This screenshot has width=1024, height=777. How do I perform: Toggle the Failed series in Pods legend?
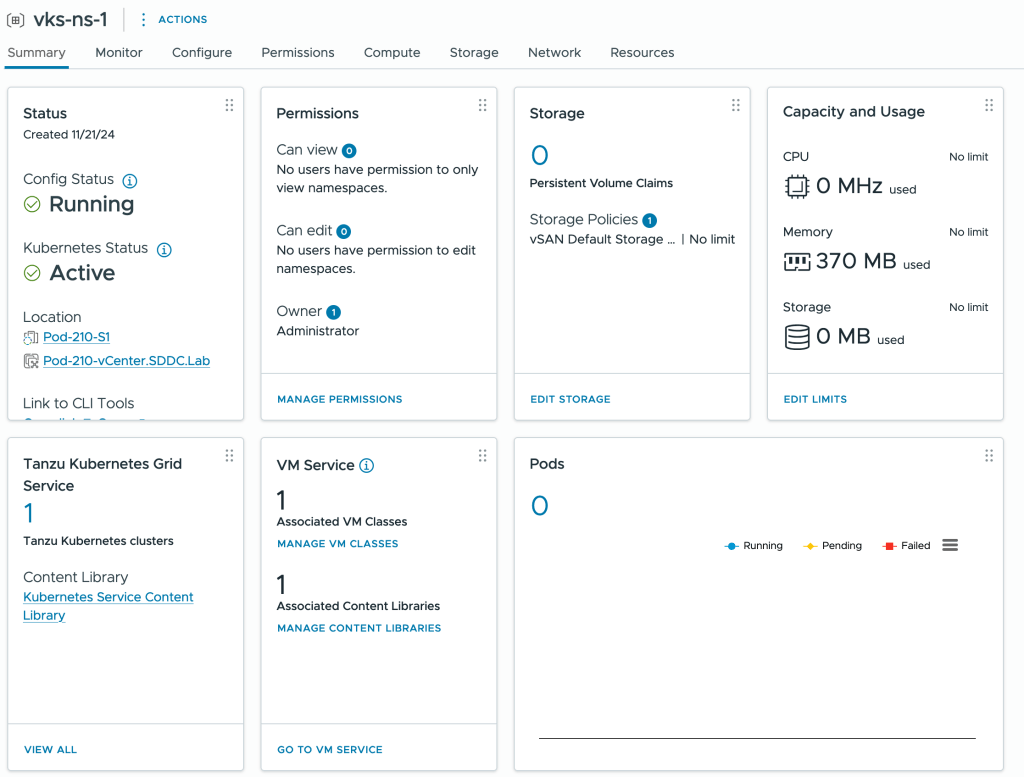907,546
